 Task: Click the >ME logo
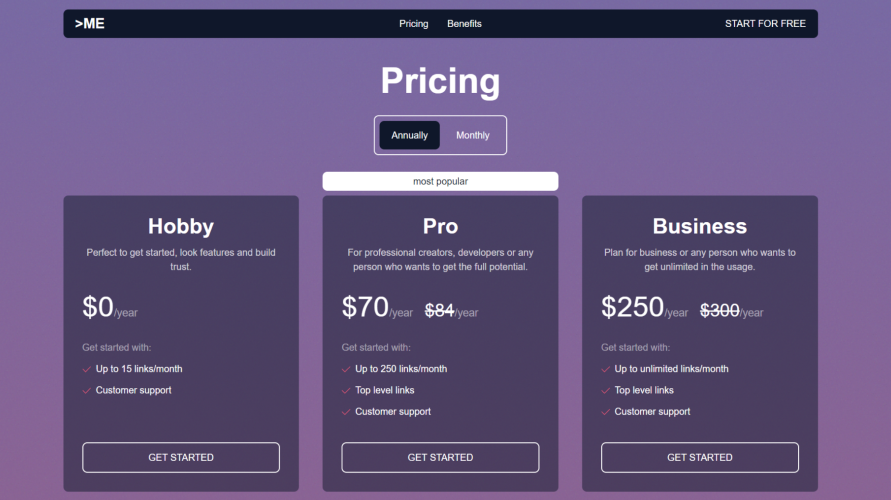(90, 24)
